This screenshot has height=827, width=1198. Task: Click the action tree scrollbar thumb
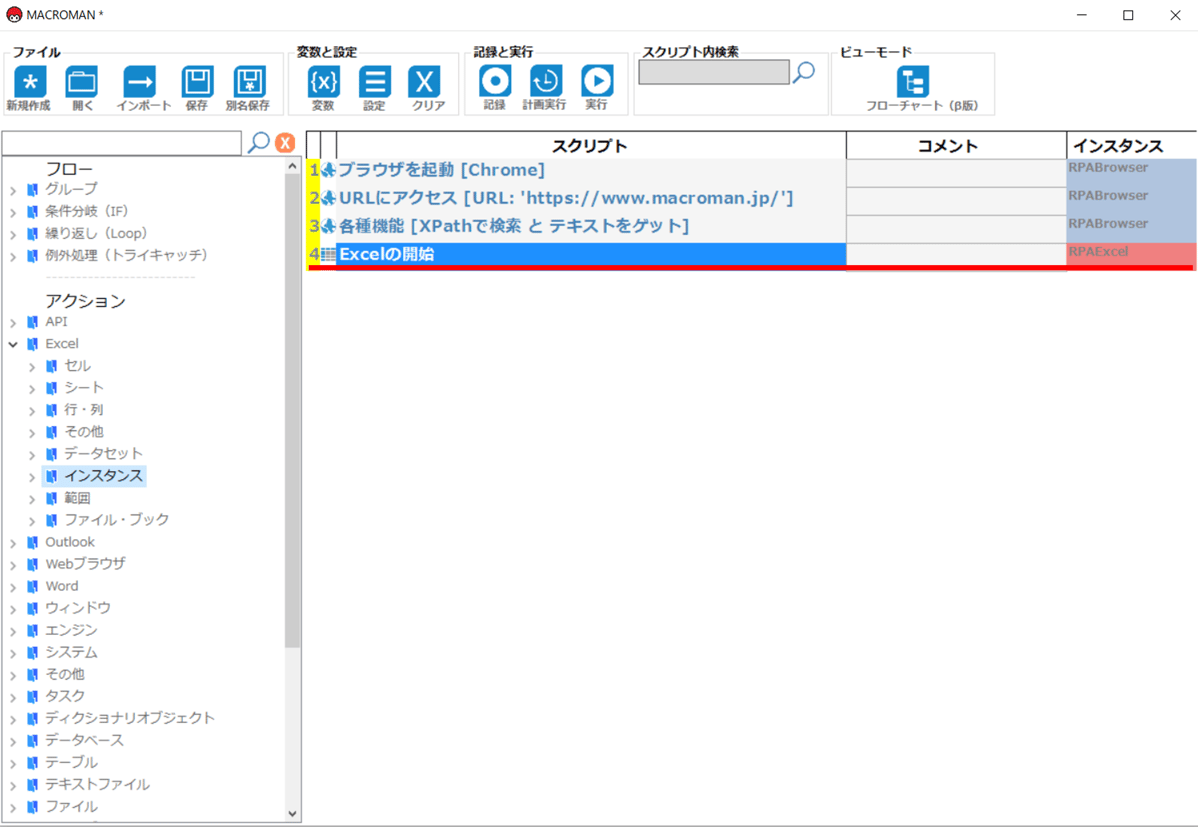pos(293,411)
